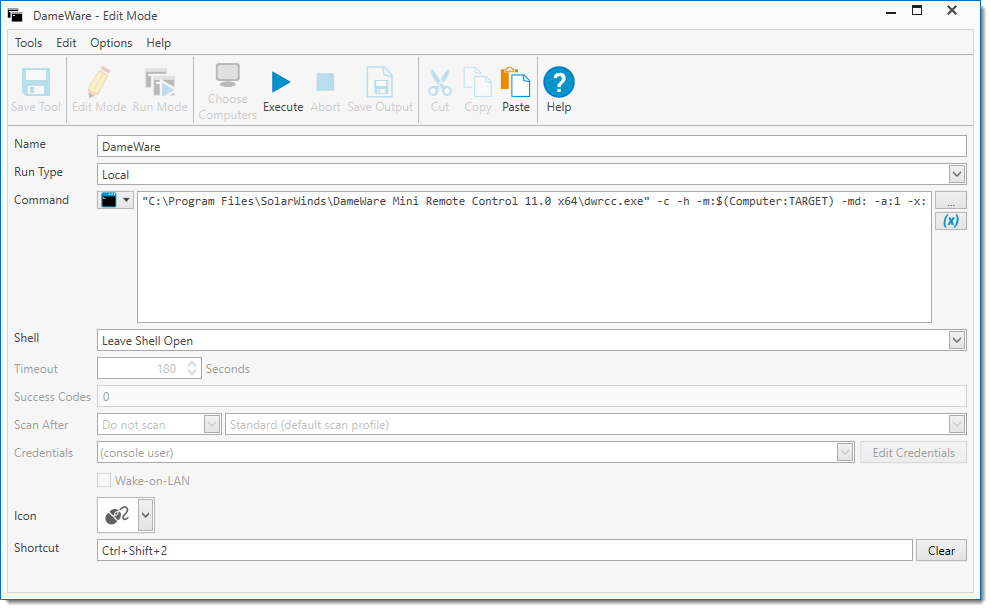The width and height of the screenshot is (991, 610).
Task: Open Help from the toolbar
Action: tap(559, 90)
